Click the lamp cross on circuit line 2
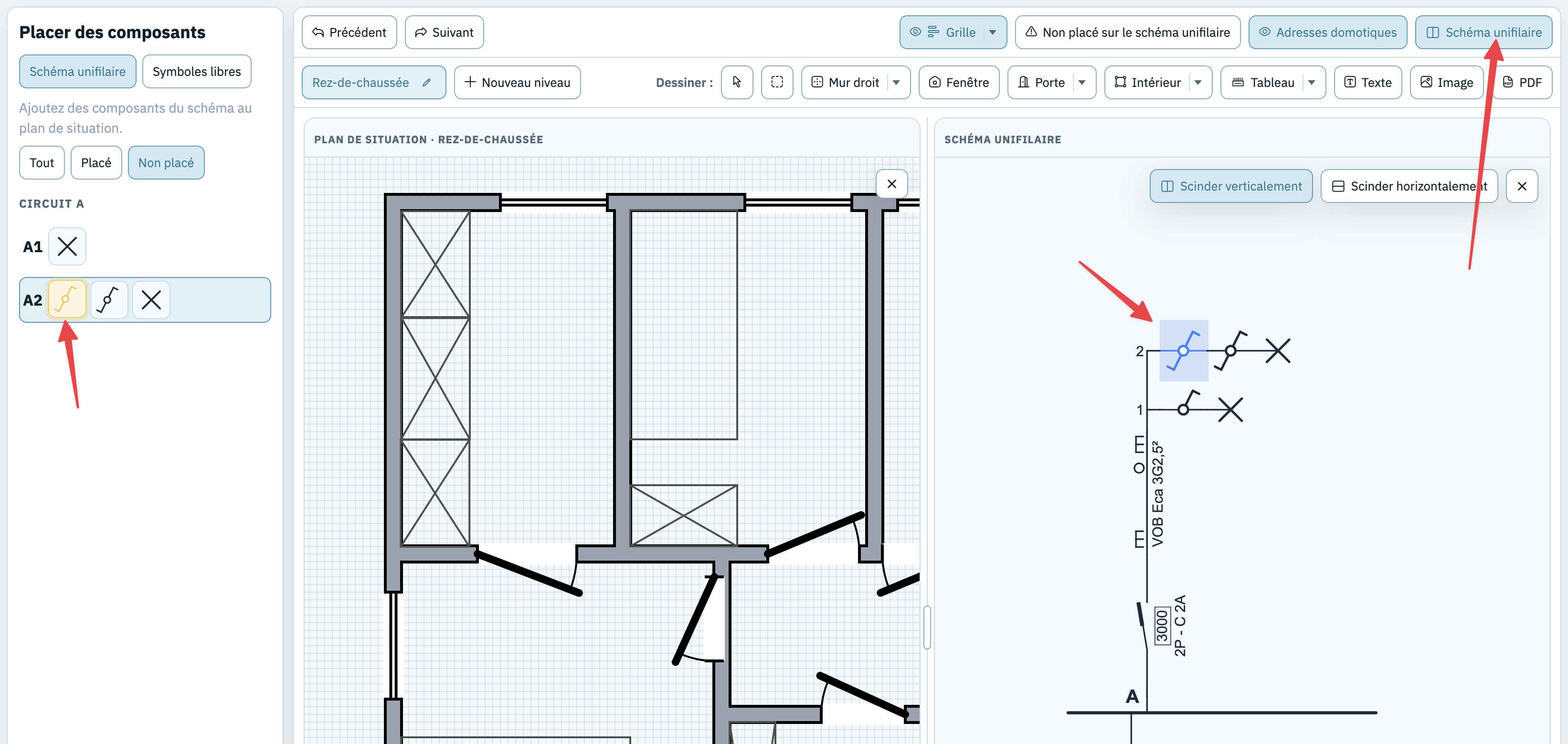Image resolution: width=1568 pixels, height=744 pixels. [1278, 351]
